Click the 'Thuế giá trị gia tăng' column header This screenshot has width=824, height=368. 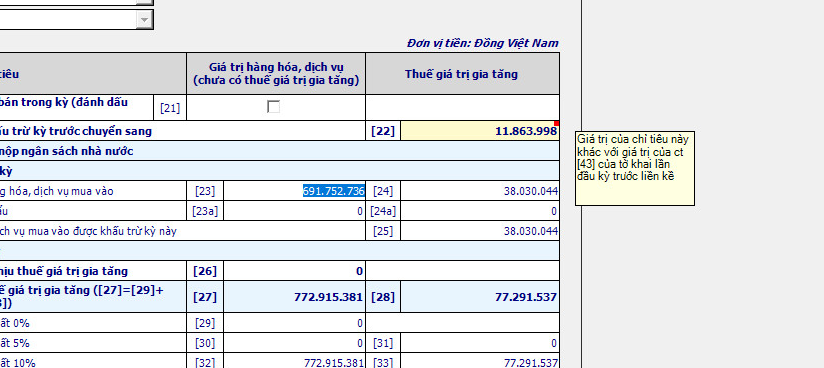click(x=462, y=74)
